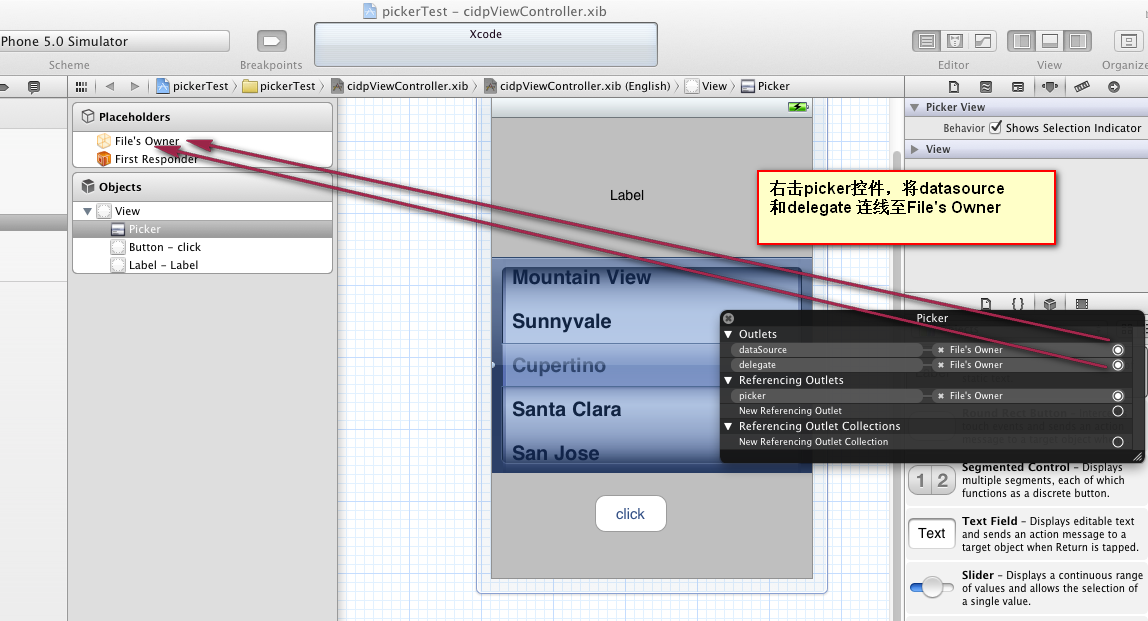This screenshot has height=621, width=1148.
Task: Collapse the Picker View inspector section
Action: pyautogui.click(x=914, y=107)
